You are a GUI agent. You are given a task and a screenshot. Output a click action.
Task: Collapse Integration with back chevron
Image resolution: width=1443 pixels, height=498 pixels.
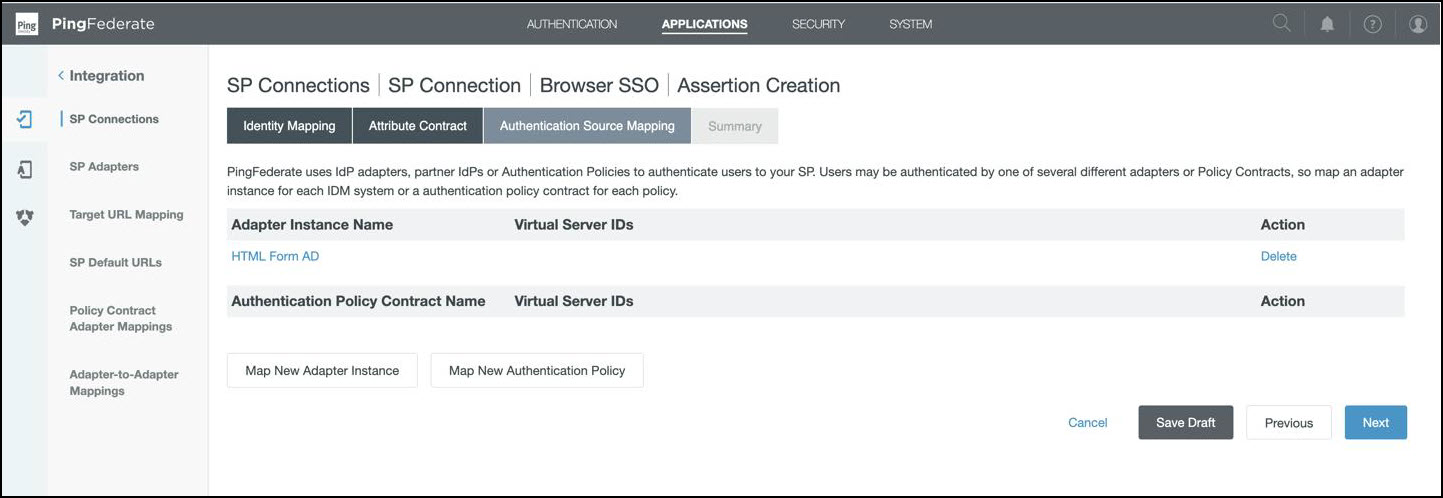[x=61, y=76]
